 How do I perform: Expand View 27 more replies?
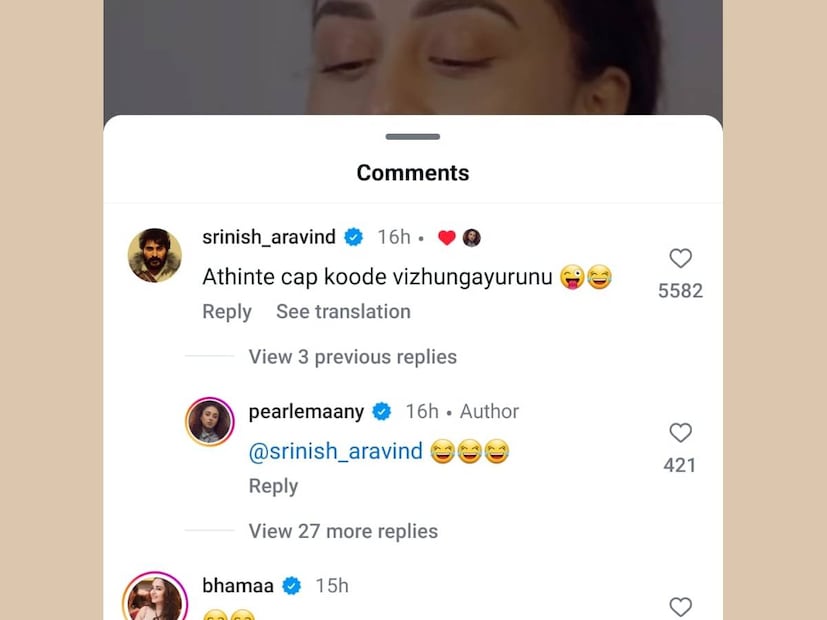(x=343, y=531)
